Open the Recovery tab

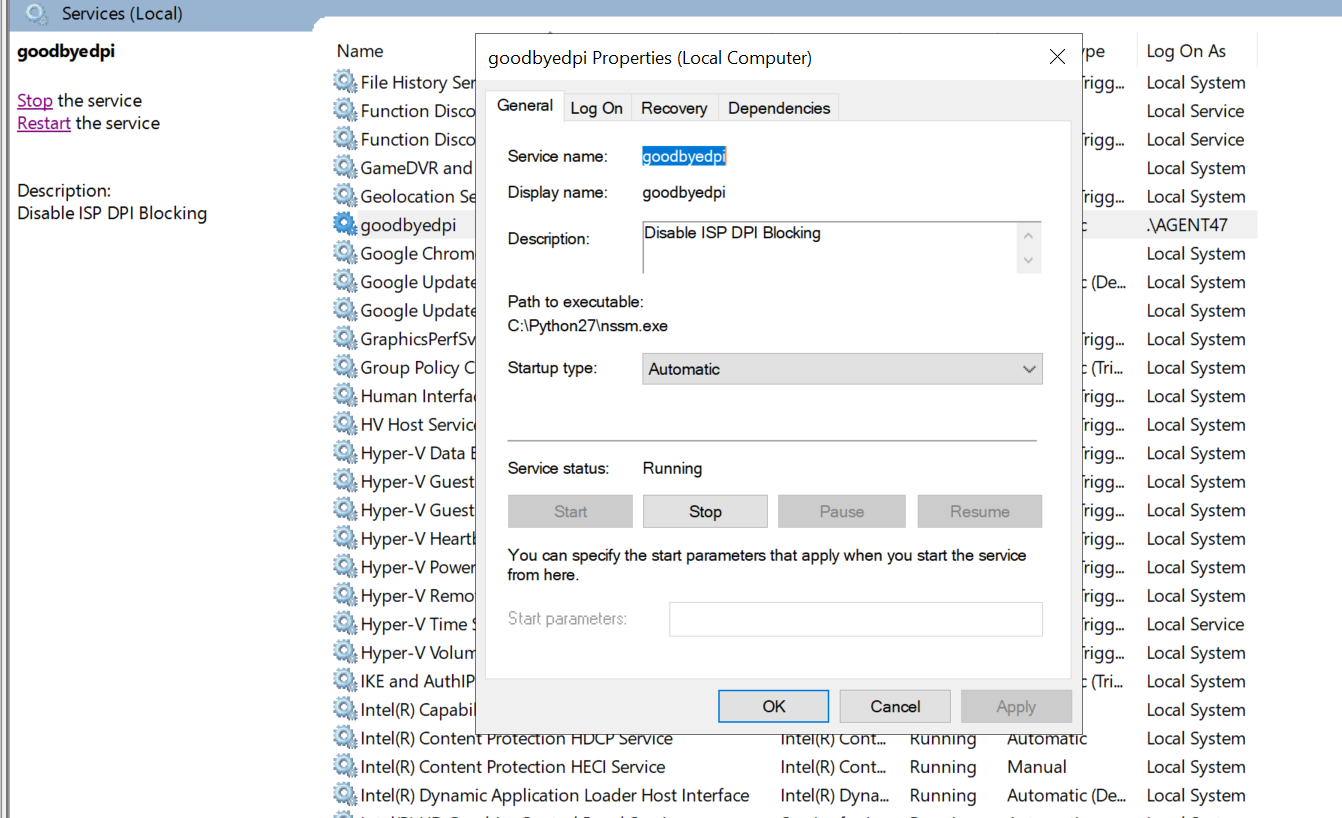click(674, 108)
